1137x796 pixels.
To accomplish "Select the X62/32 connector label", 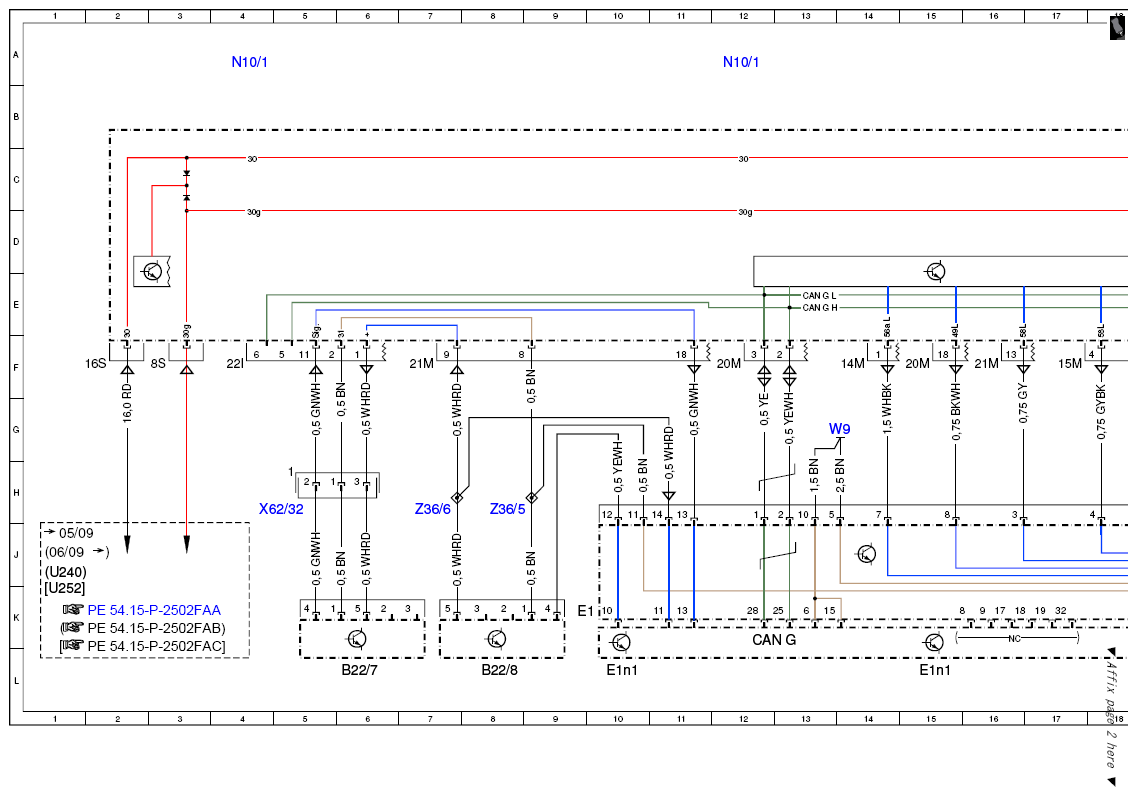I will pos(281,509).
